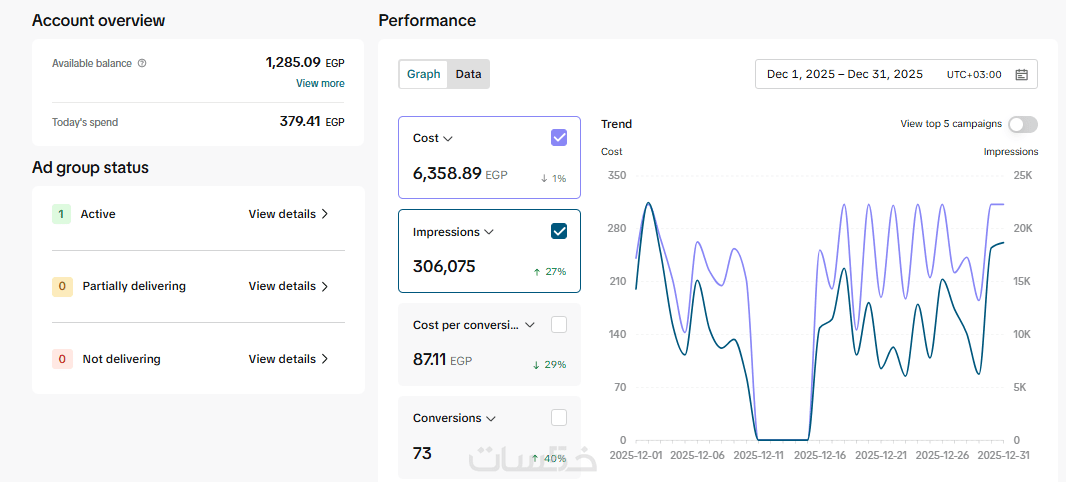1066x482 pixels.
Task: Uncheck the Impressions metric checkbox
Action: [559, 232]
